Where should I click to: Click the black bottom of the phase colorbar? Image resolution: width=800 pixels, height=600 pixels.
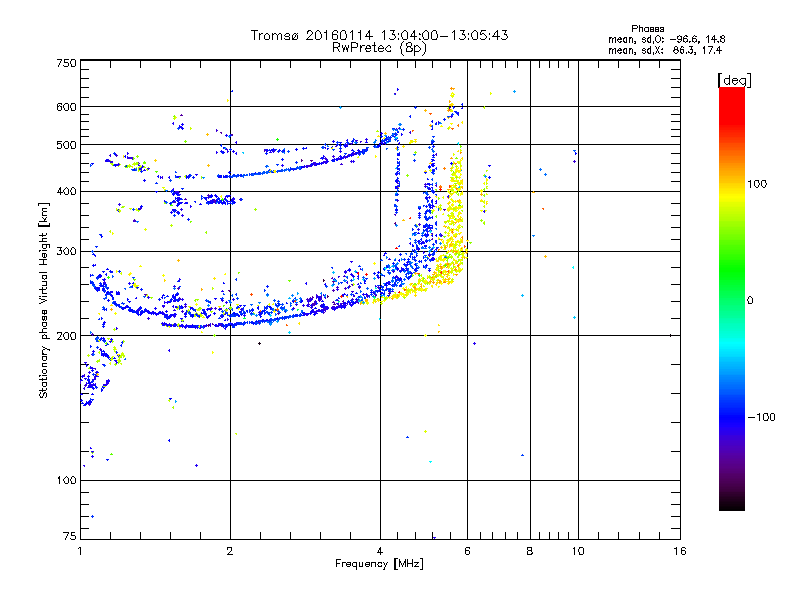coord(732,504)
